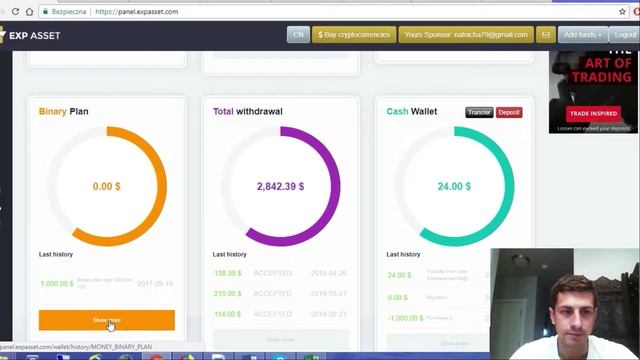Click Deposit in the Cash Wallet card
This screenshot has width=640, height=360.
coord(509,112)
